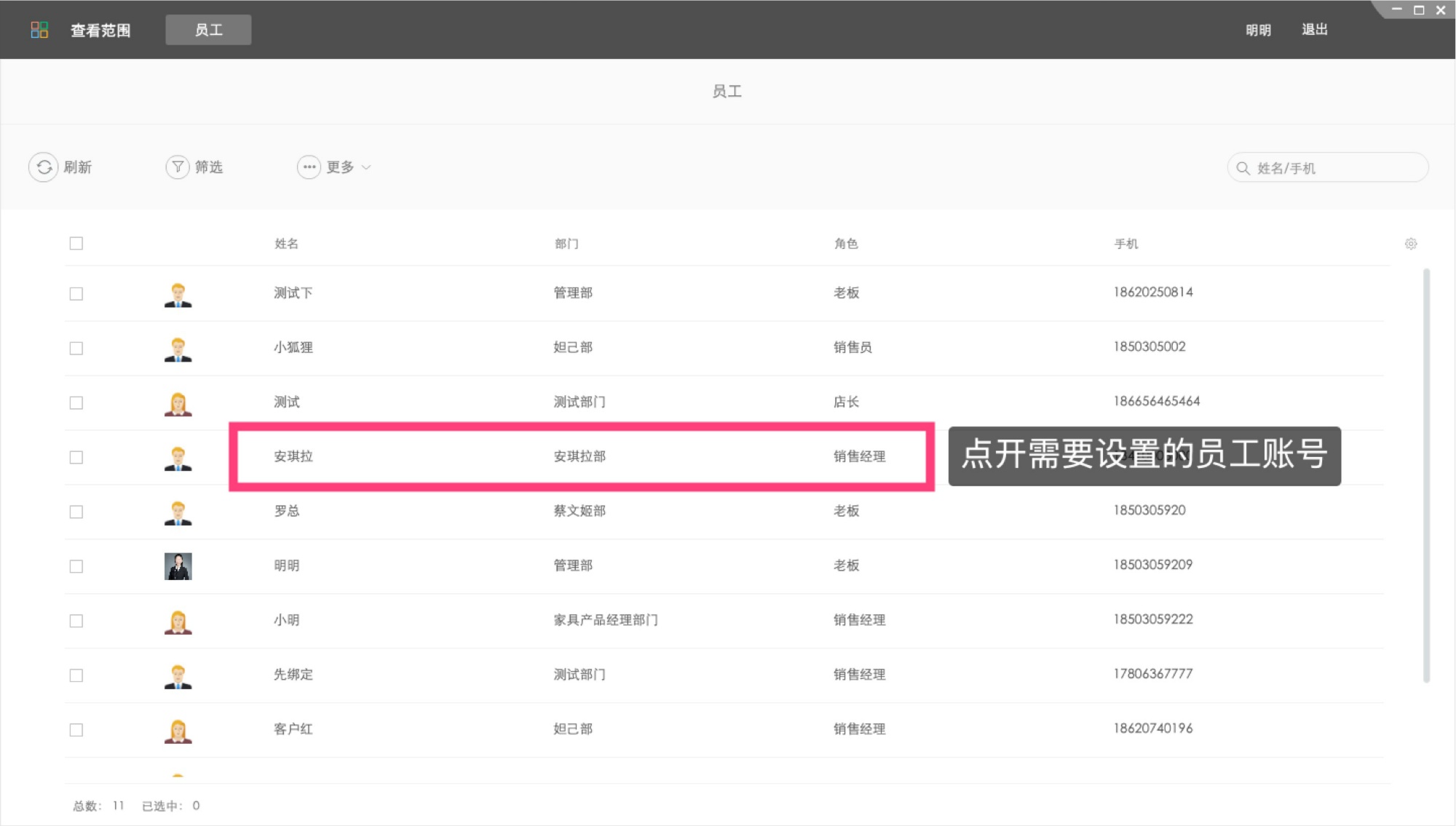Expand the 更多 dropdown chevron
The image size is (1456, 826).
click(x=366, y=167)
